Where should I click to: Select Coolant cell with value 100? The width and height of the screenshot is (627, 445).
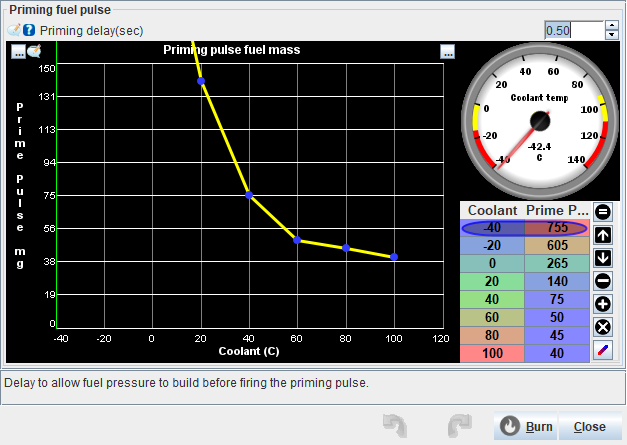pos(492,353)
